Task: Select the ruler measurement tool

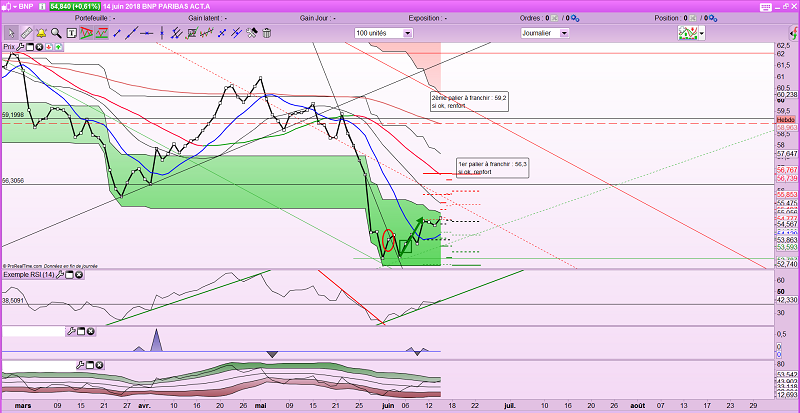Action: [x=26, y=34]
